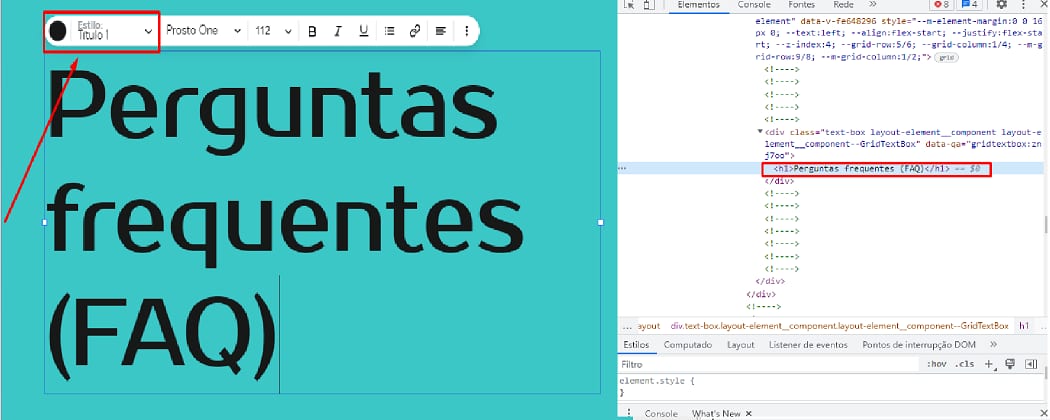Click the black text color swatch
Image resolution: width=1050 pixels, height=420 pixels.
pyautogui.click(x=58, y=31)
